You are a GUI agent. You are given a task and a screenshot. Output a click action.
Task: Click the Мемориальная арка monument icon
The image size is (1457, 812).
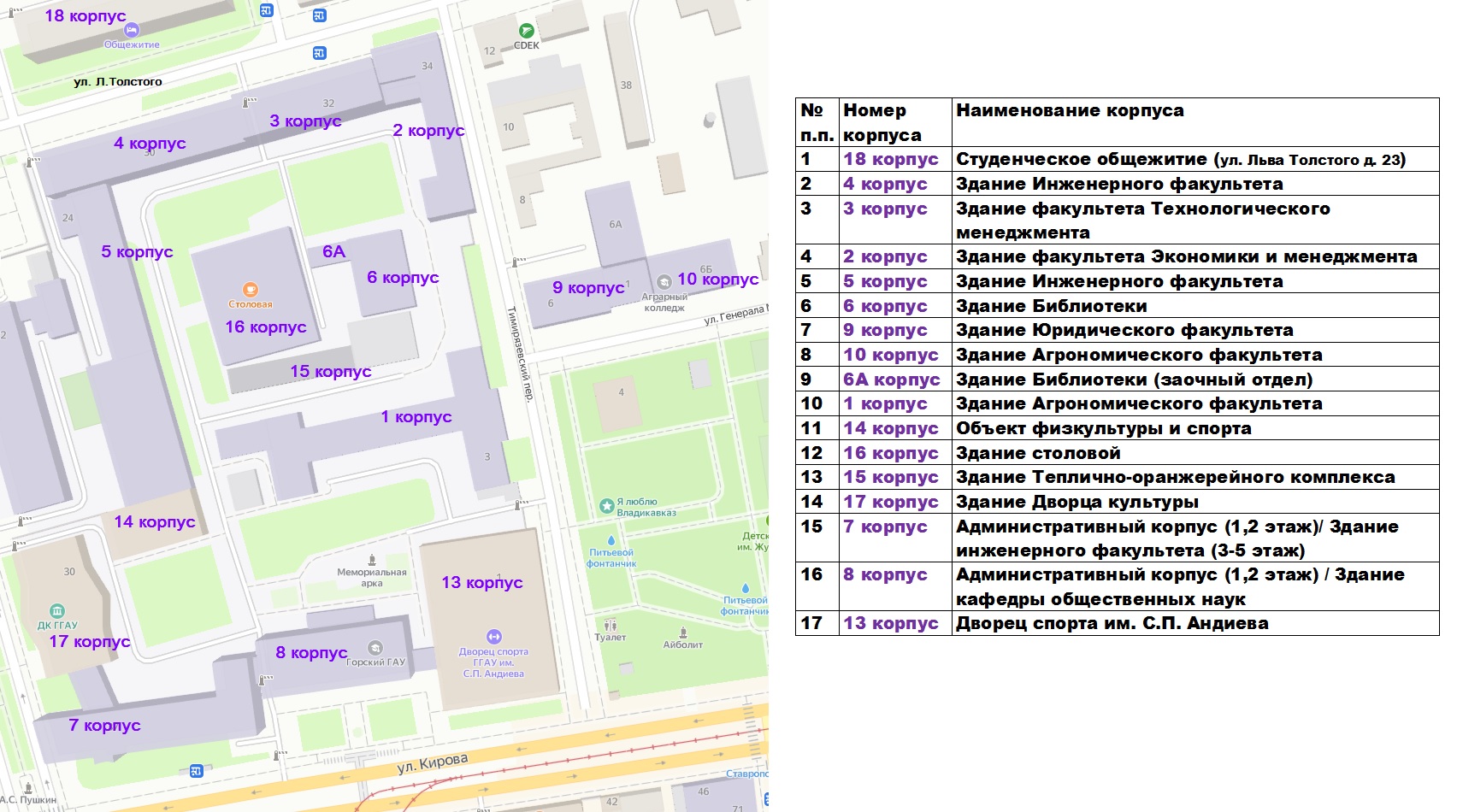point(372,561)
